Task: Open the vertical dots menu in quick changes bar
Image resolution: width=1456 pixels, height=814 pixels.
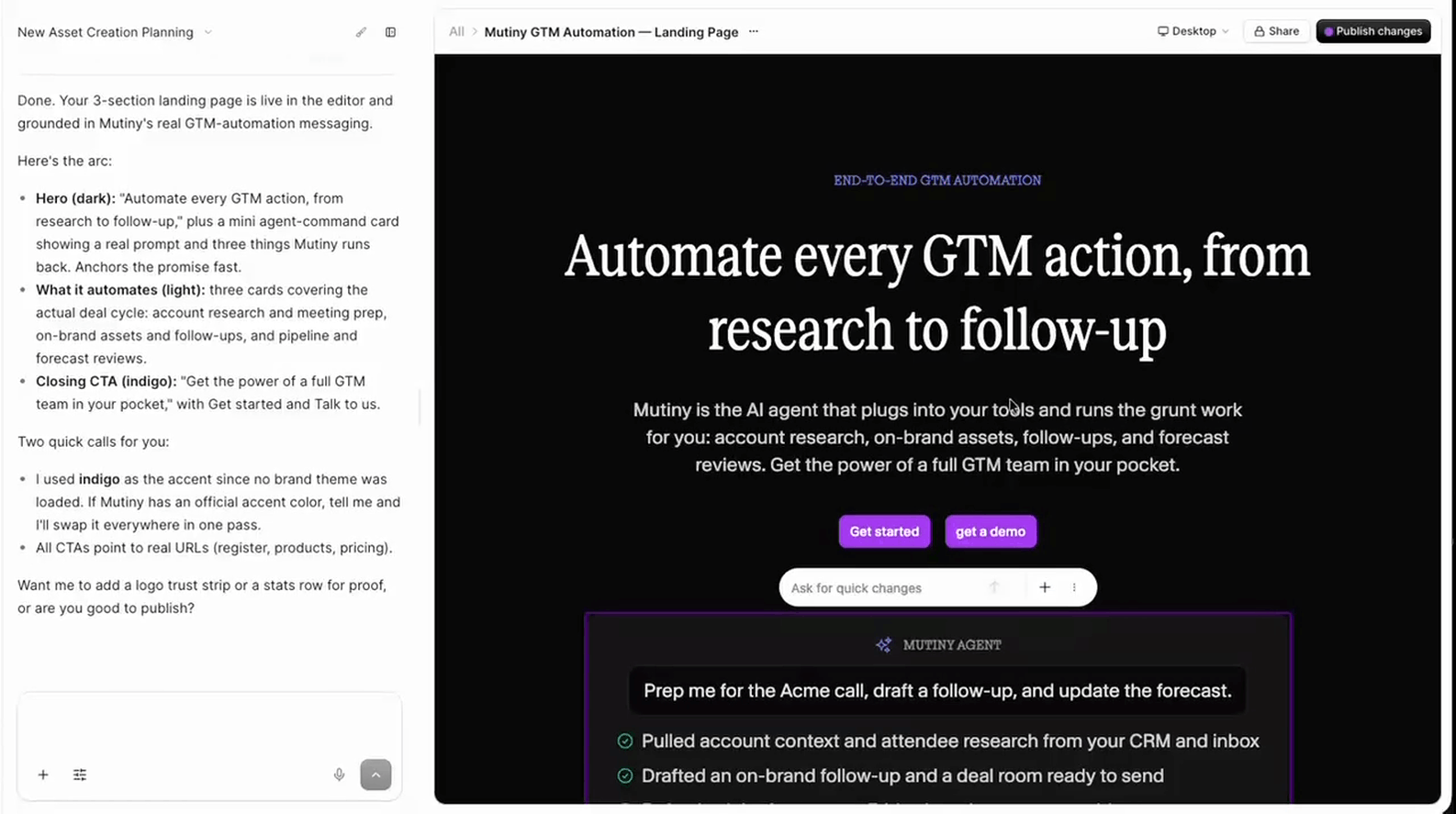Action: point(1074,587)
